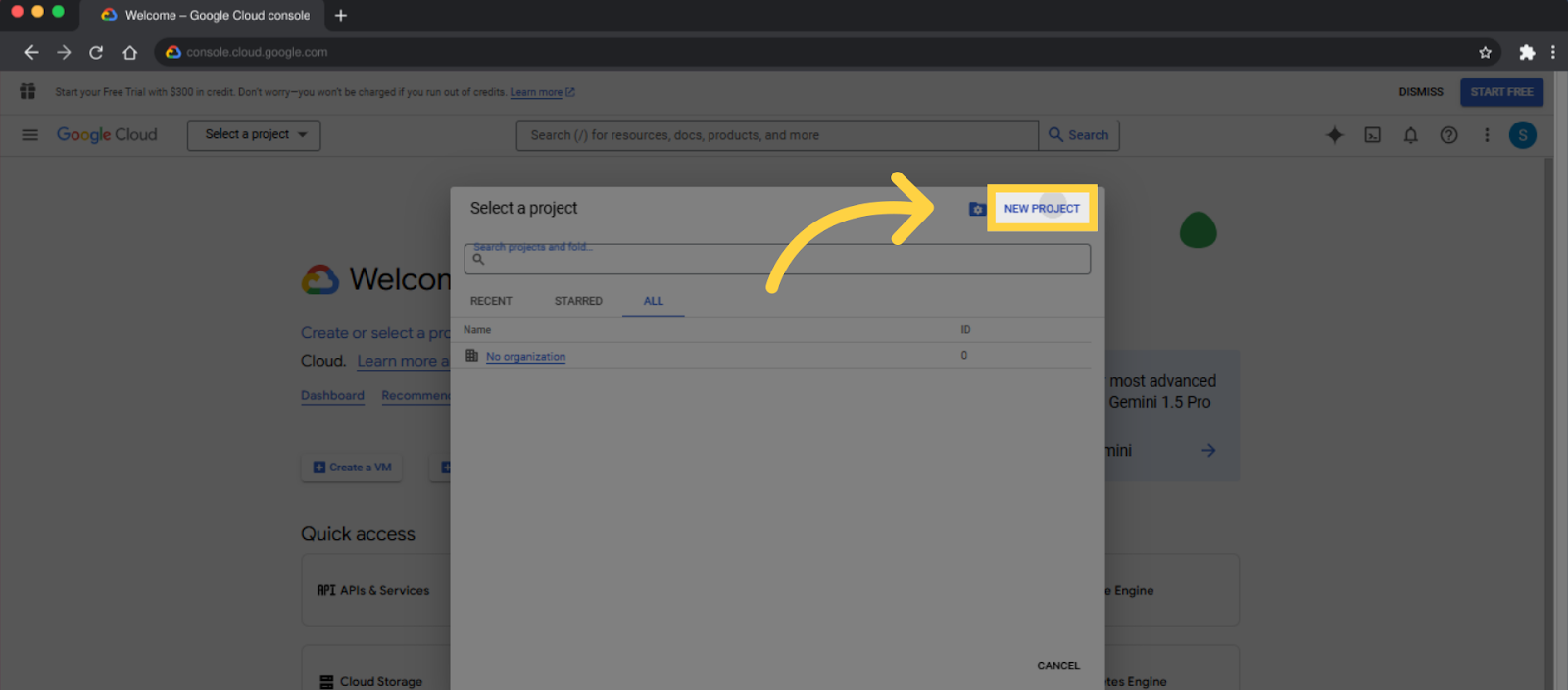Click the Name column header
This screenshot has height=690, width=1568.
coord(477,330)
